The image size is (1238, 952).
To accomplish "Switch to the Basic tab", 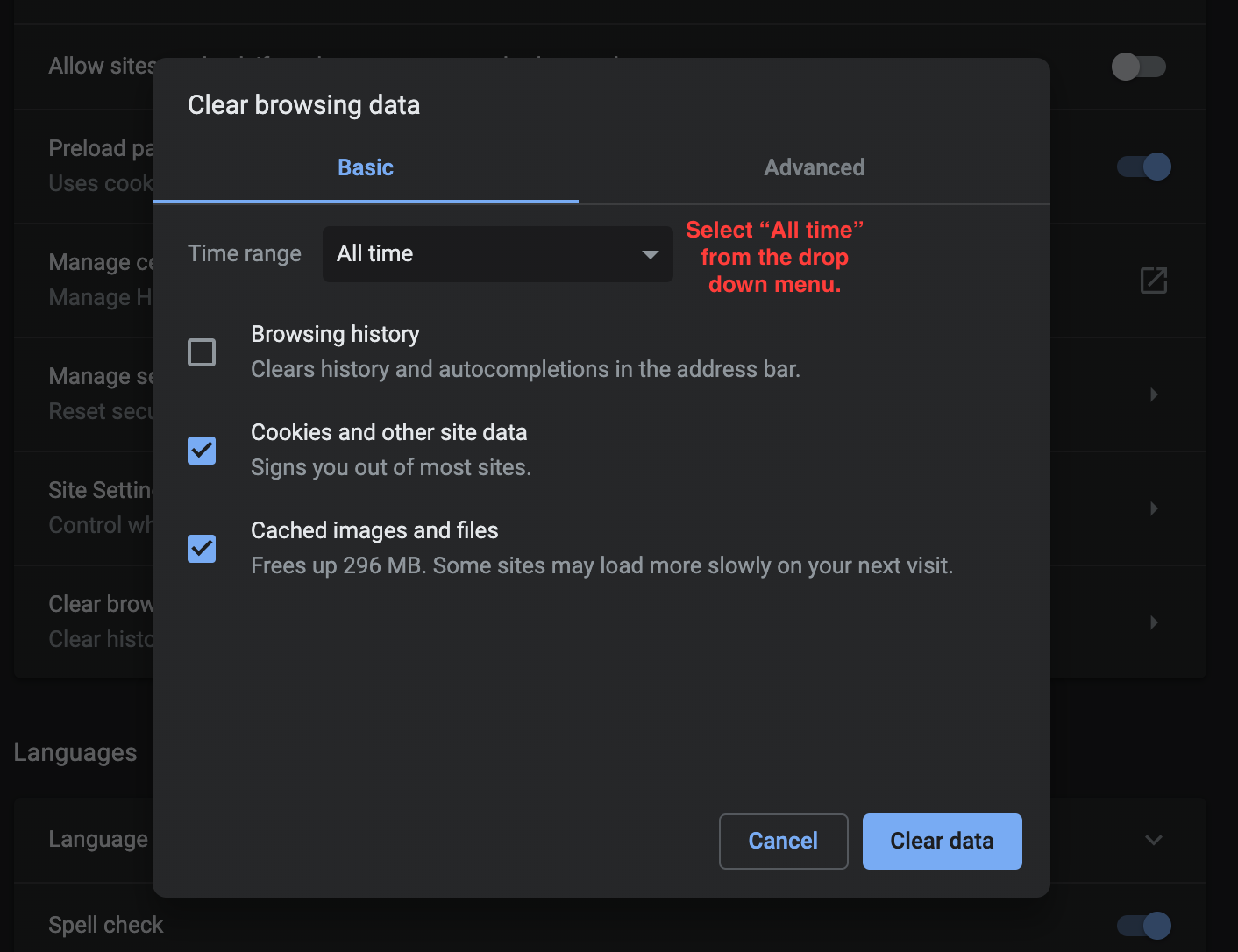I will click(366, 167).
